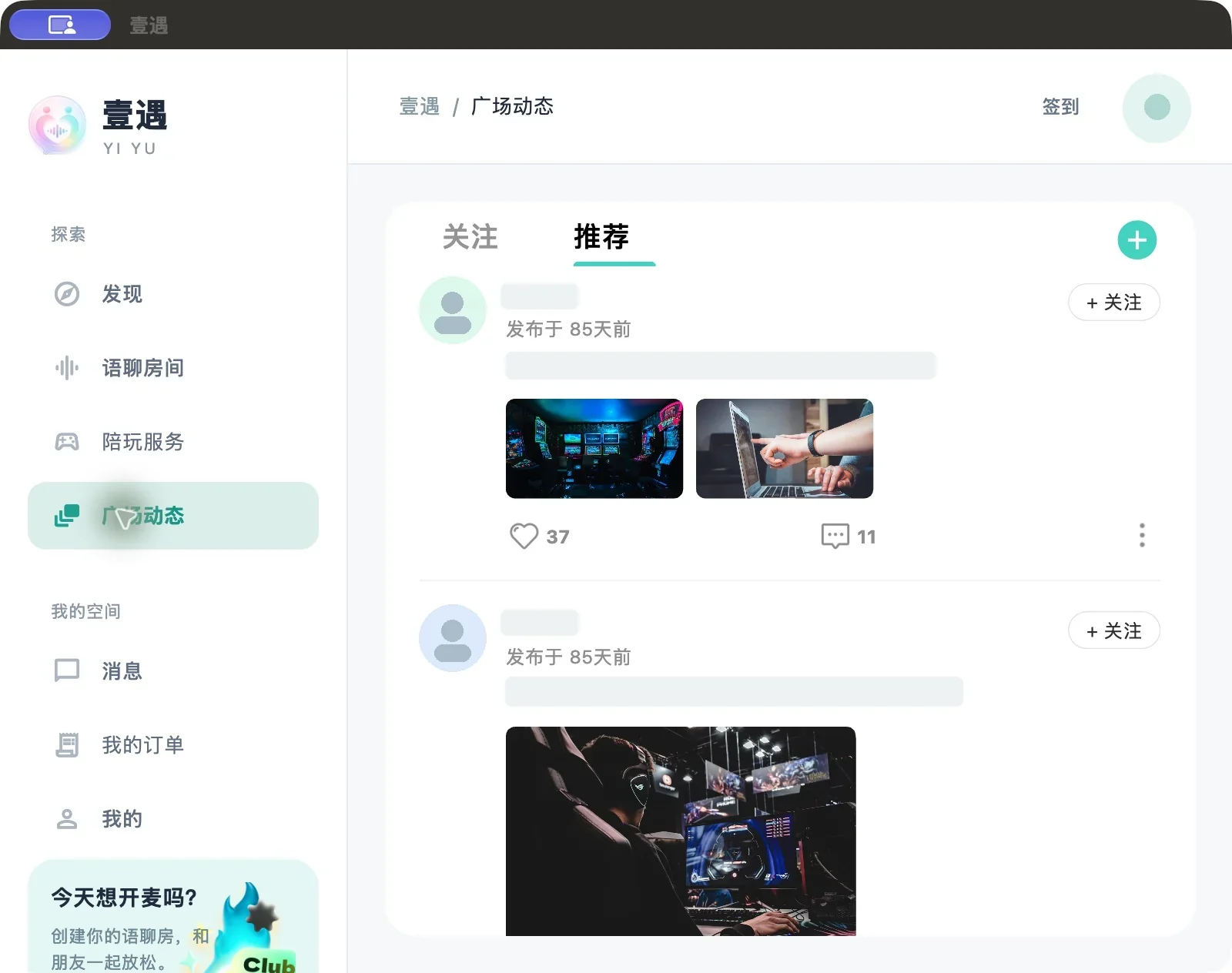This screenshot has height=973, width=1232.
Task: Open 发现 from the sidebar
Action: tap(173, 294)
